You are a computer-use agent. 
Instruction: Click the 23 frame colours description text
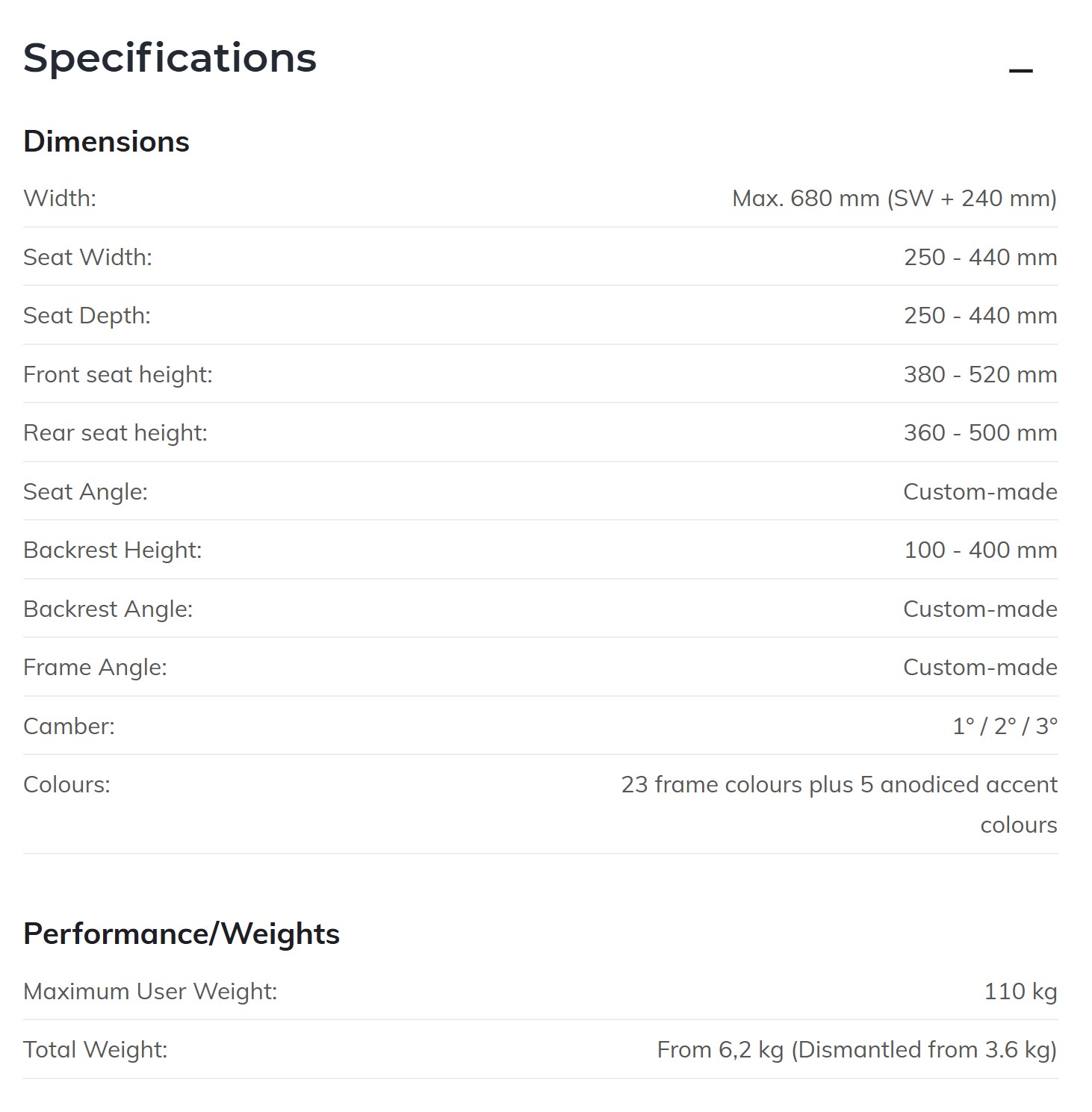click(839, 785)
